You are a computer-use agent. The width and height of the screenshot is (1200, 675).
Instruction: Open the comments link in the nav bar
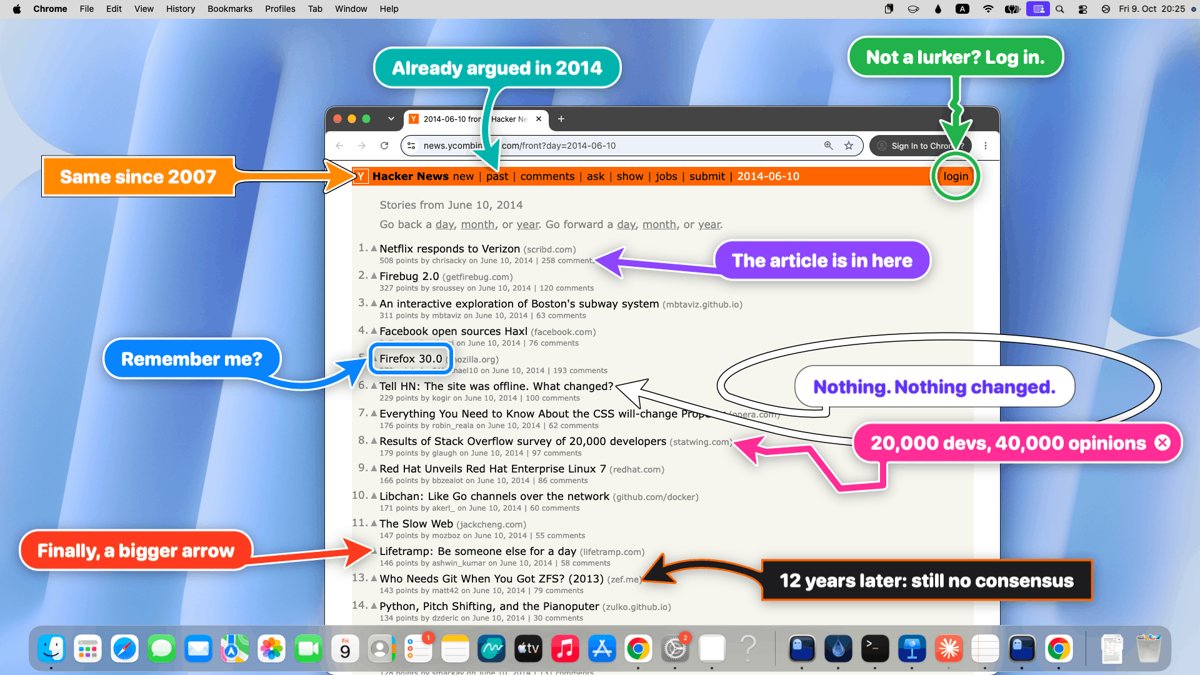point(547,177)
